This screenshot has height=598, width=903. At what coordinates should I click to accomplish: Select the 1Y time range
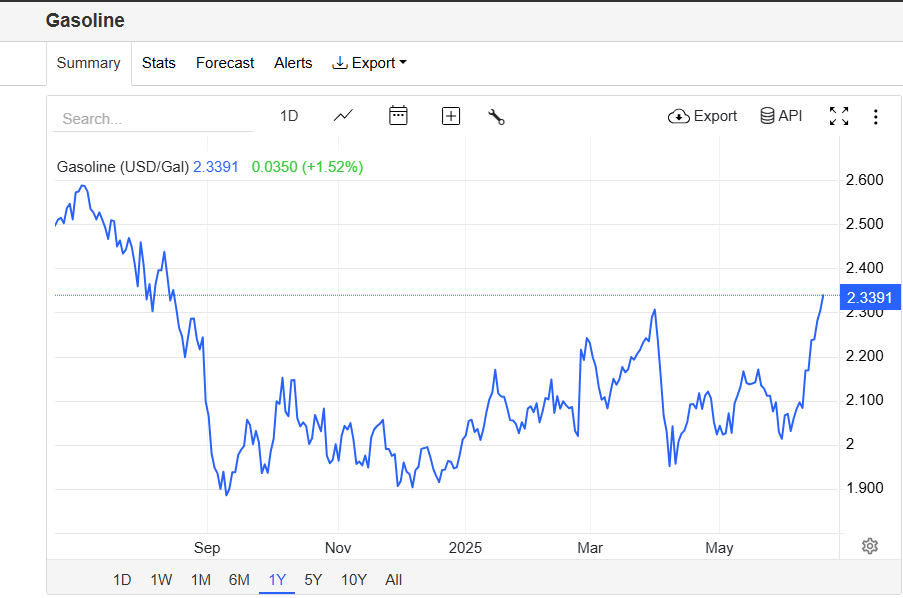click(x=277, y=580)
